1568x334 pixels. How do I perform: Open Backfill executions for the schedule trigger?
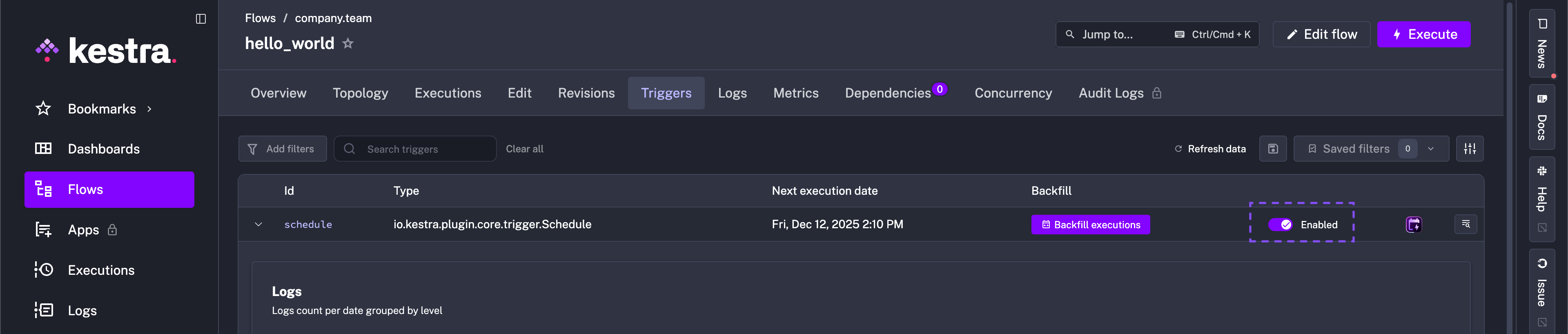tap(1091, 225)
